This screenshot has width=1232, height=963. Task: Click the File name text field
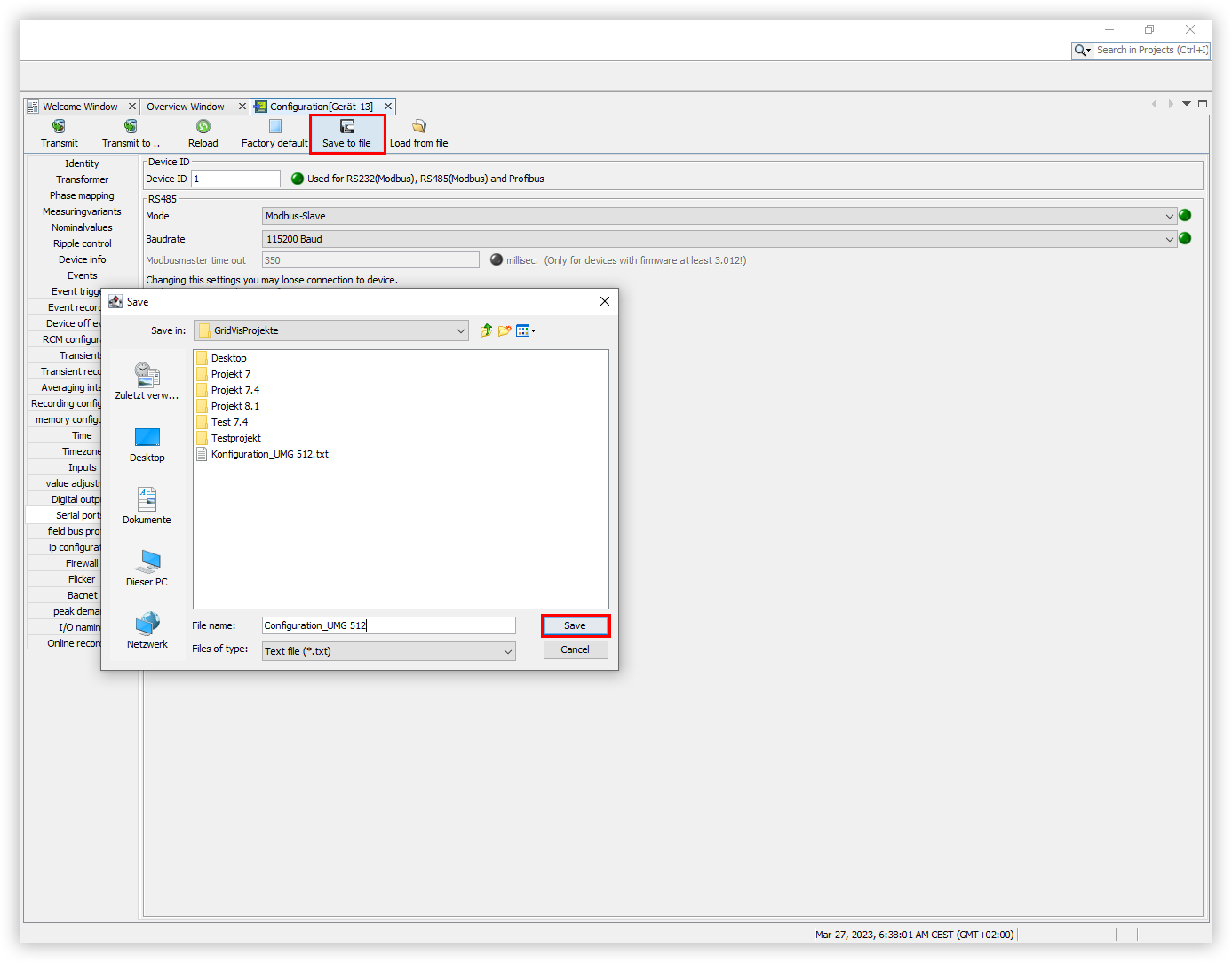388,625
